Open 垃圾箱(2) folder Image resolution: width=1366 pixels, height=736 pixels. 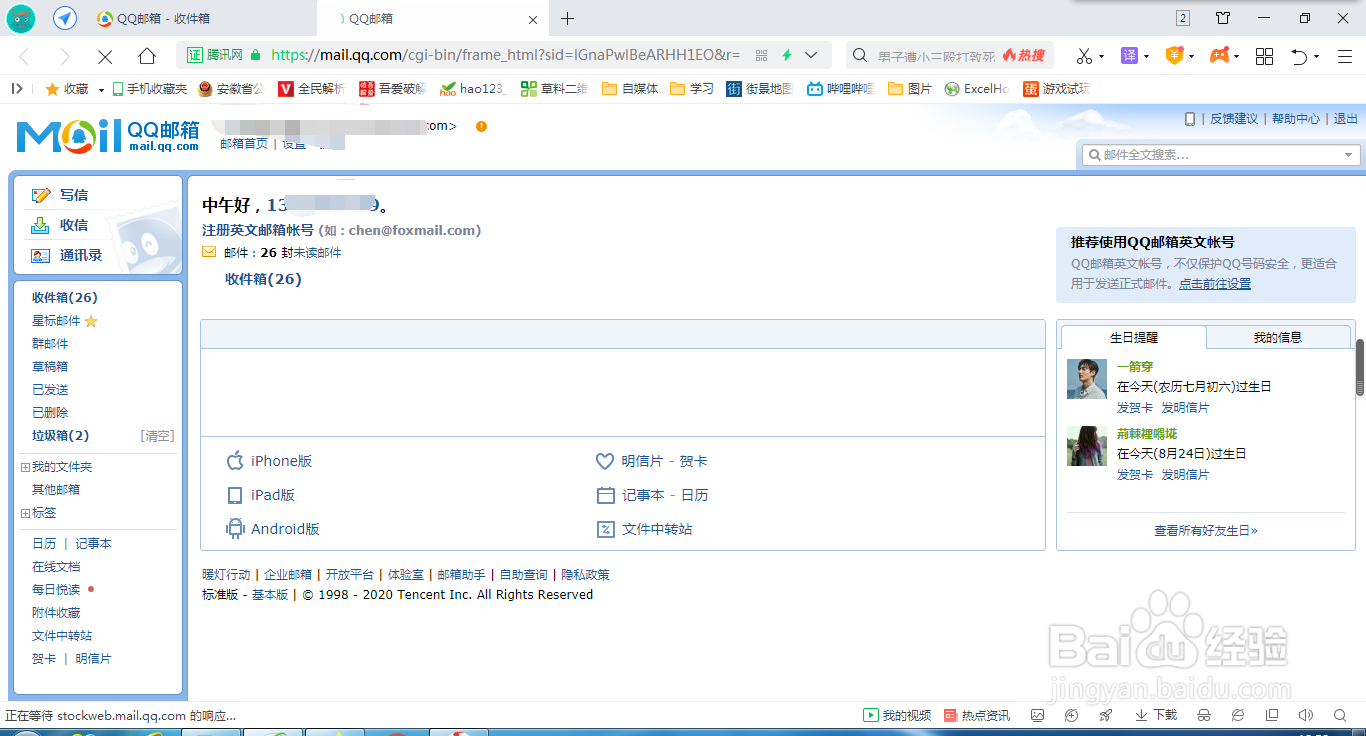(61, 436)
